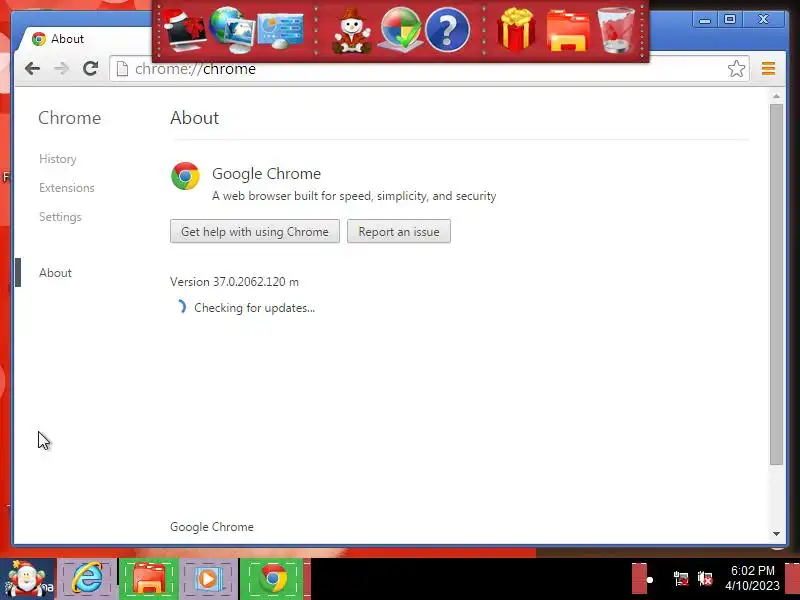Select About in the Chrome sidebar

pyautogui.click(x=55, y=272)
